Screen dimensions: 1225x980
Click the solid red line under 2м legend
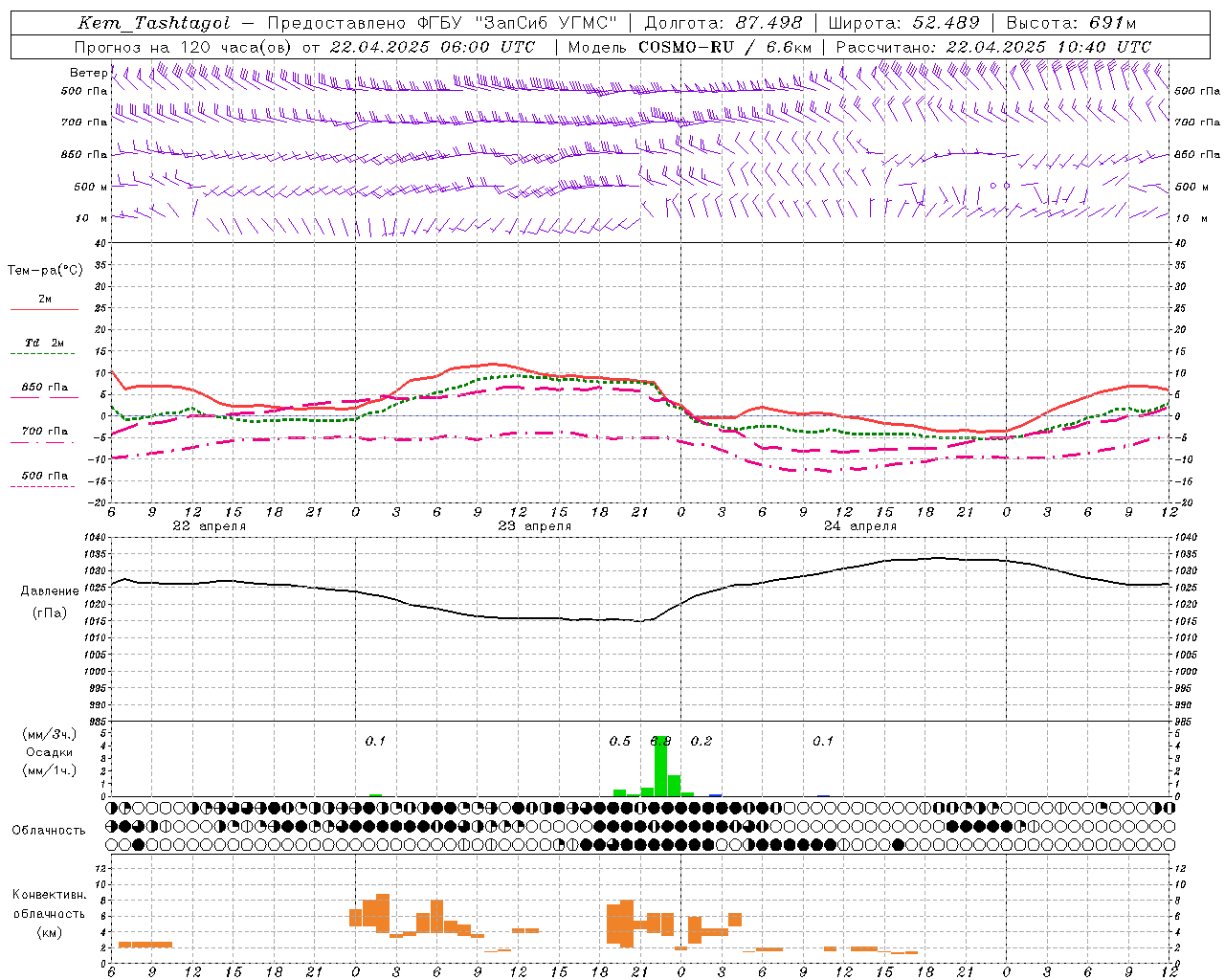pos(44,309)
